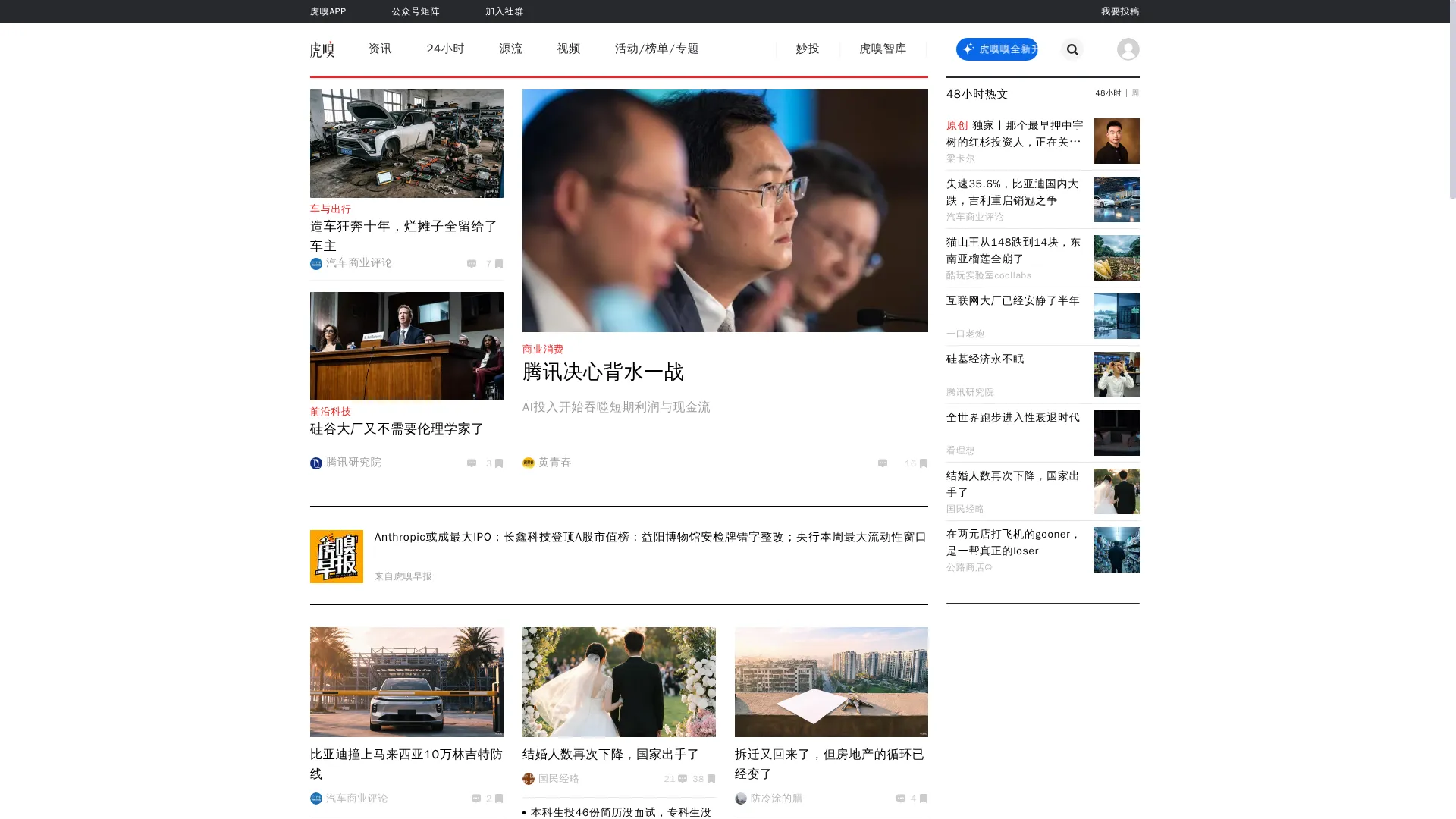Open the Tencent press conference featured image
Viewport: 1456px width, 819px height.
(x=725, y=211)
